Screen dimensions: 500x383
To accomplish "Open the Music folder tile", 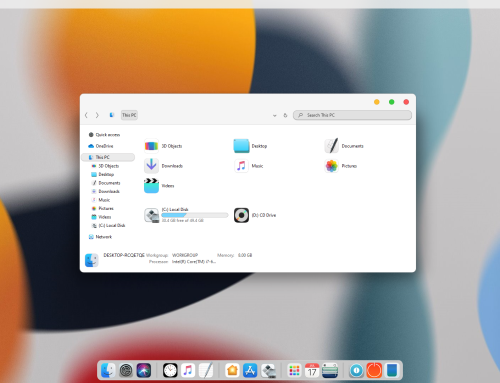I will [x=249, y=166].
